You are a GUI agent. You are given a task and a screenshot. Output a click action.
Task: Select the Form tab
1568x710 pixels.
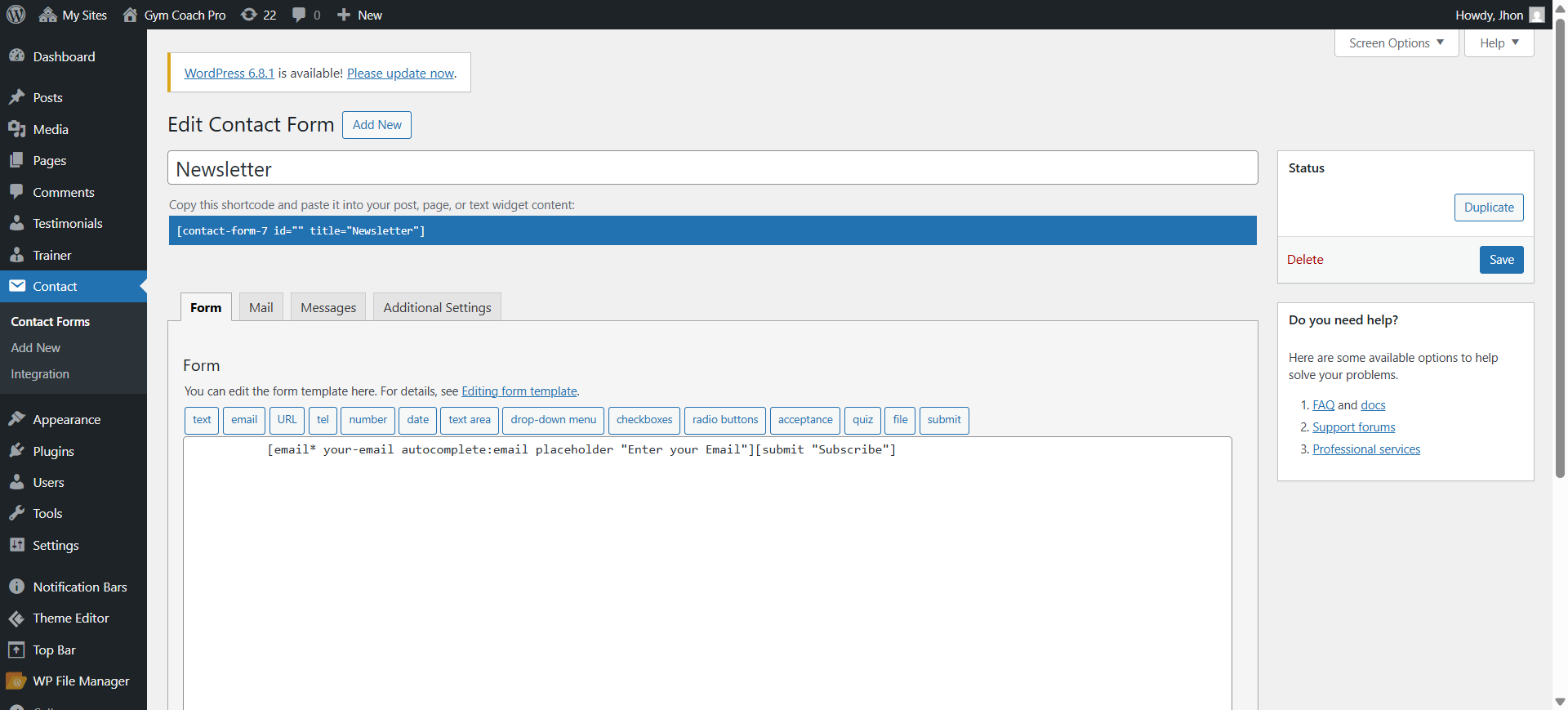coord(206,307)
